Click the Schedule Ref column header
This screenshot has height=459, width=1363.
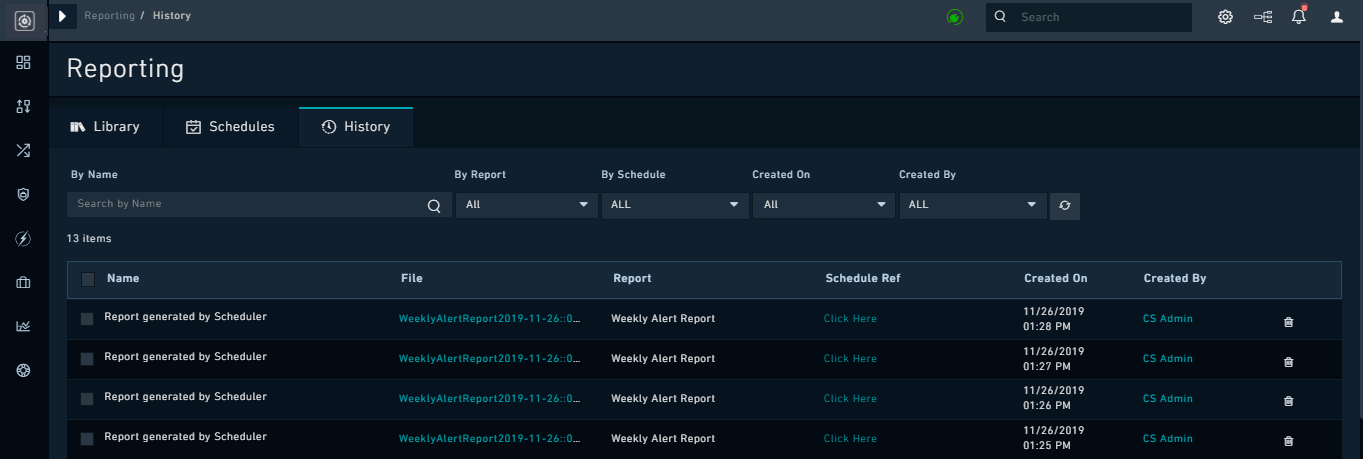click(x=863, y=278)
